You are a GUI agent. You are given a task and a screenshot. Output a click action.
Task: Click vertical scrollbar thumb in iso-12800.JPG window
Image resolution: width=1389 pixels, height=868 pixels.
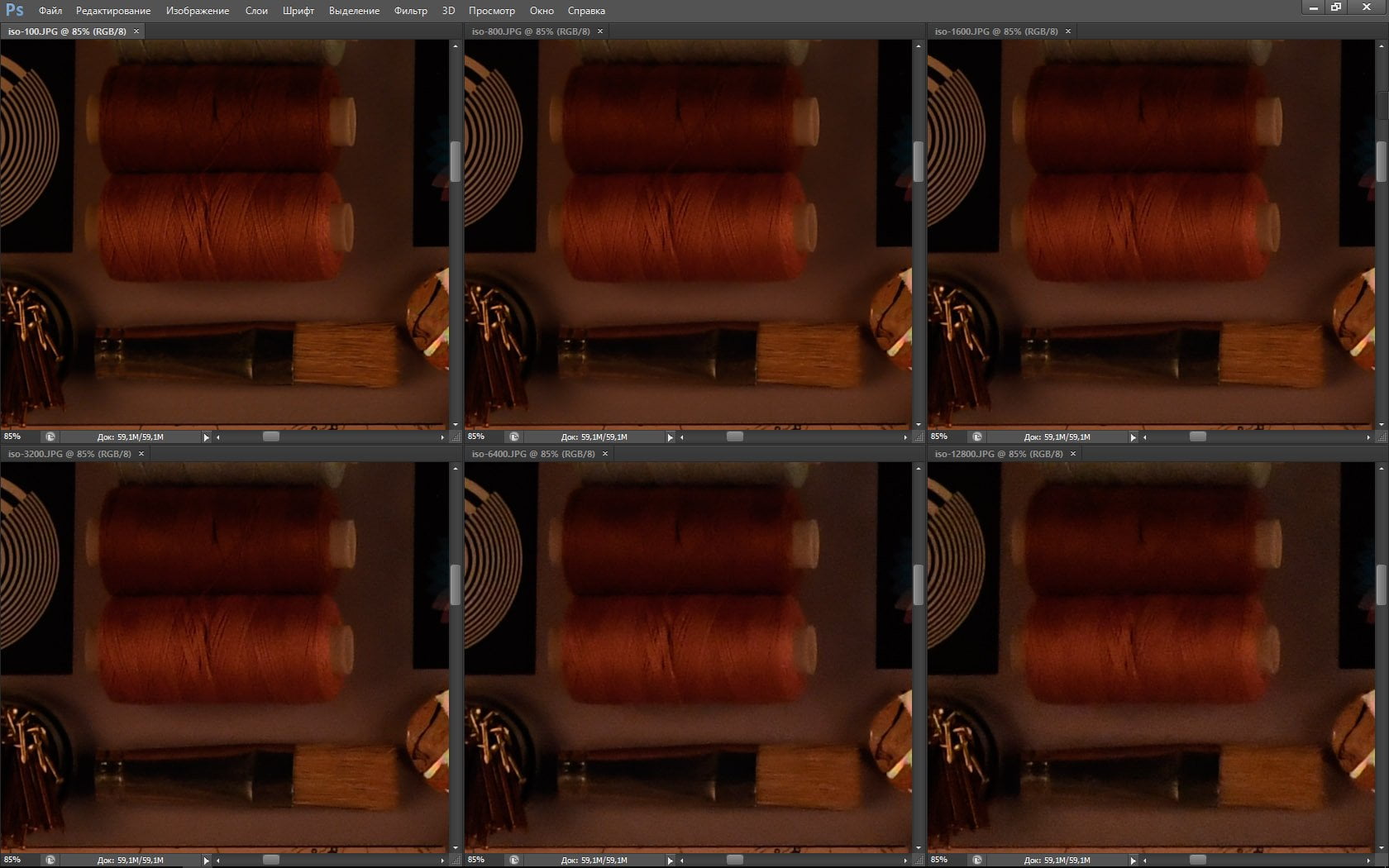(x=1381, y=585)
